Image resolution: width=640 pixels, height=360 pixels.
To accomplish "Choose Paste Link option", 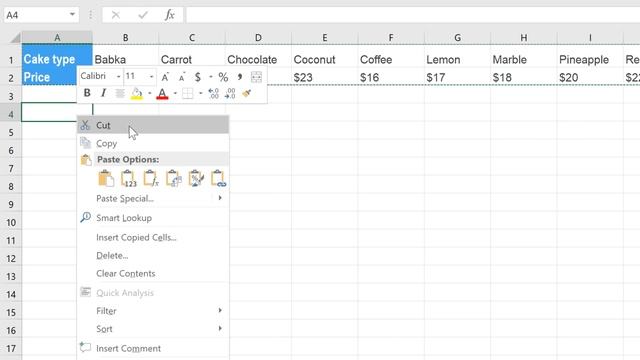I will (x=218, y=178).
